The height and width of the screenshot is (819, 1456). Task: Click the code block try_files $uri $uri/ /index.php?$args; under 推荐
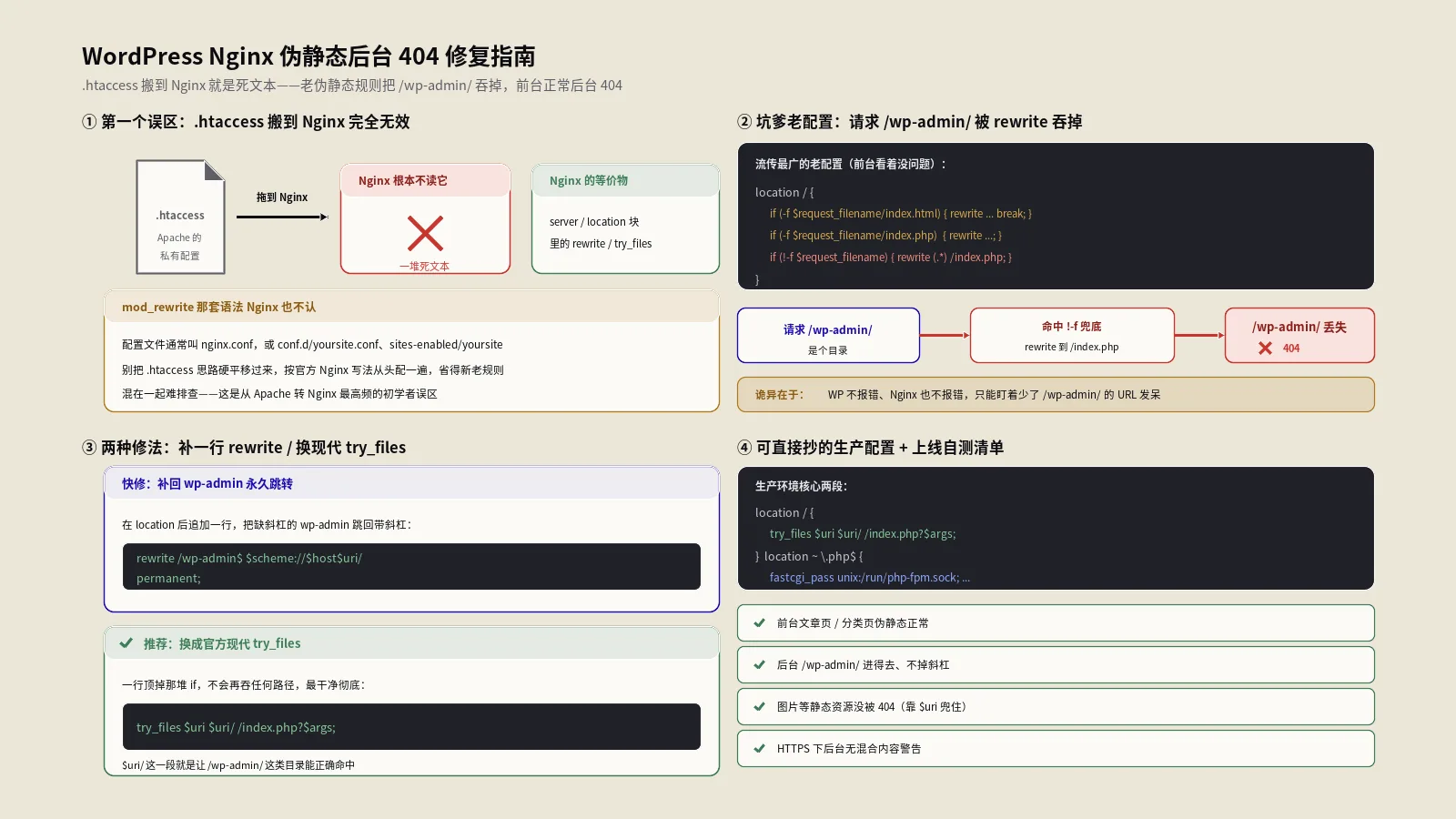pyautogui.click(x=411, y=726)
